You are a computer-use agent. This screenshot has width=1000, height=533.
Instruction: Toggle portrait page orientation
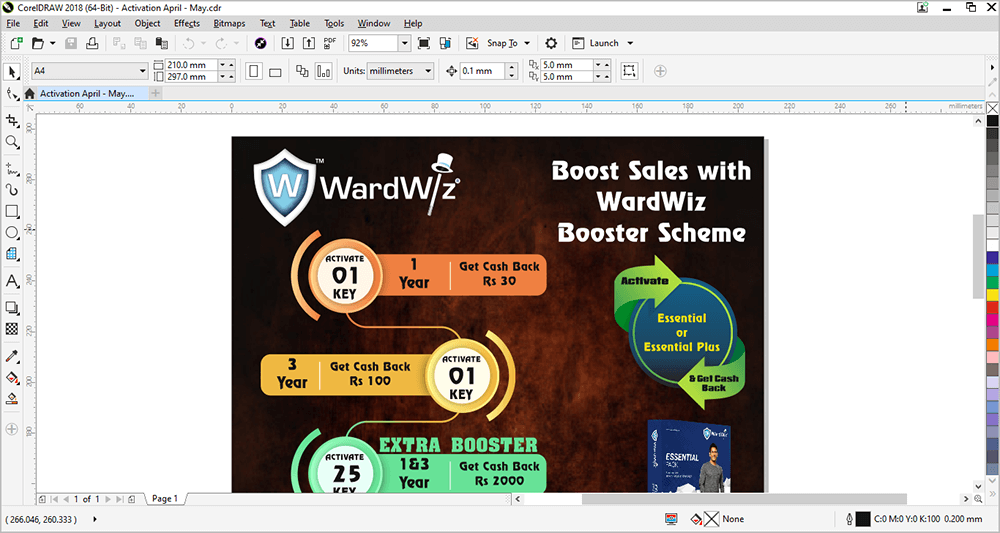click(x=254, y=71)
